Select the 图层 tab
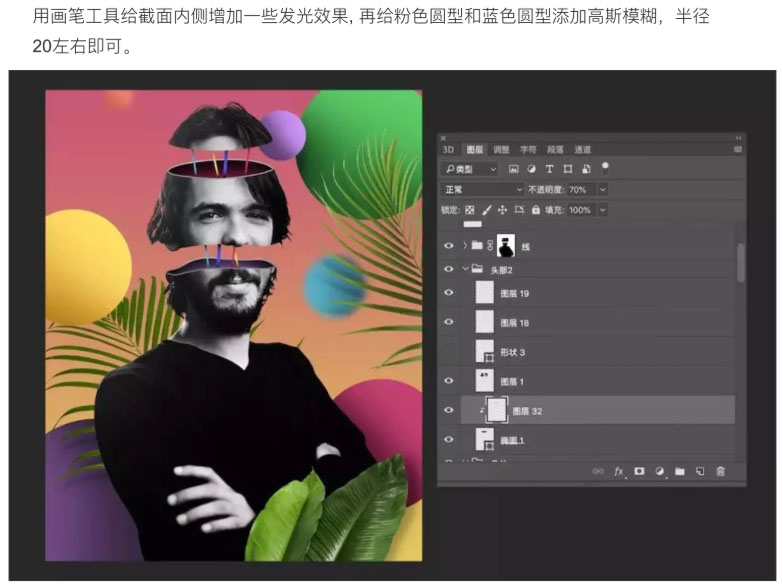Screen dimensions: 783x588 click(474, 150)
